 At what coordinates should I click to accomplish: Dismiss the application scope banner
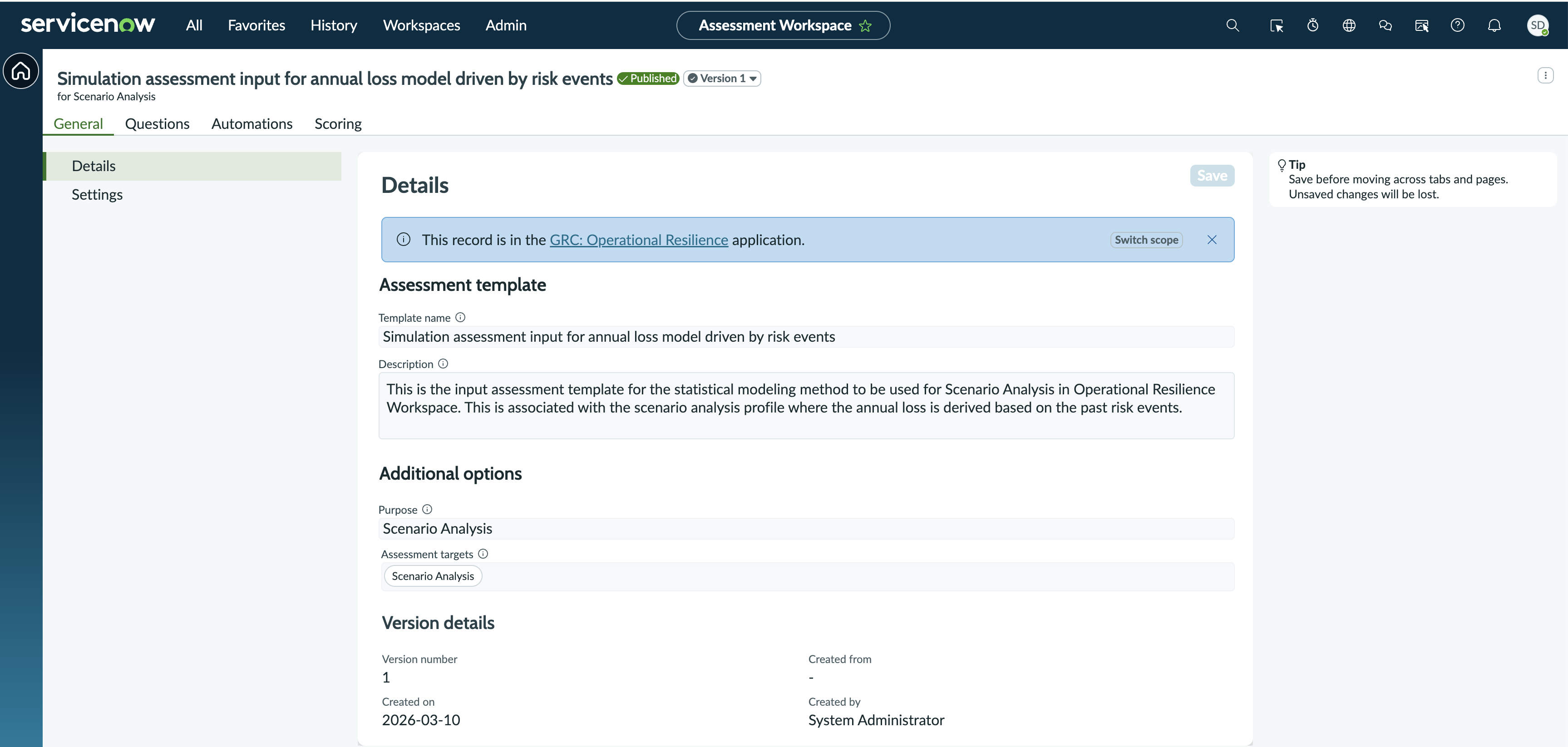(x=1212, y=240)
